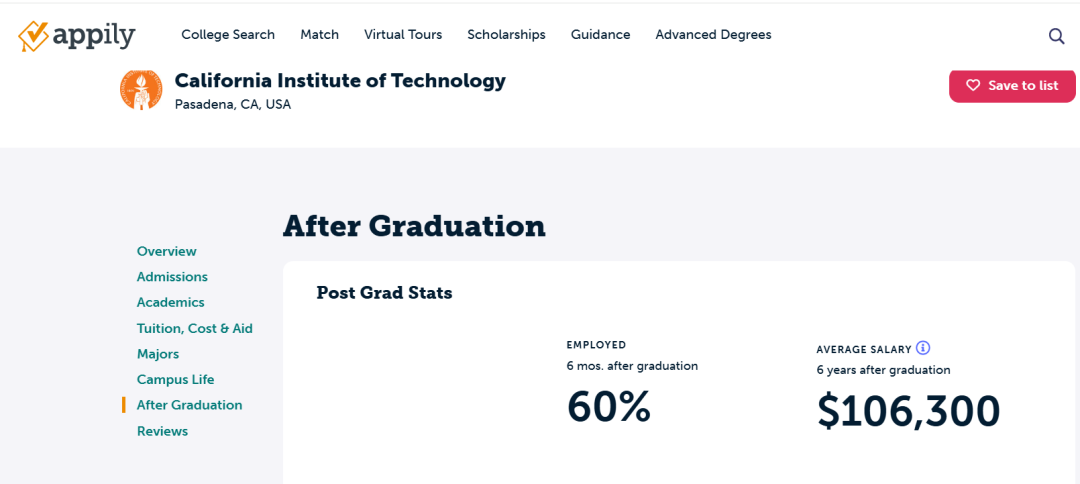The height and width of the screenshot is (484, 1080).
Task: Click the Save to list button
Action: point(1012,85)
